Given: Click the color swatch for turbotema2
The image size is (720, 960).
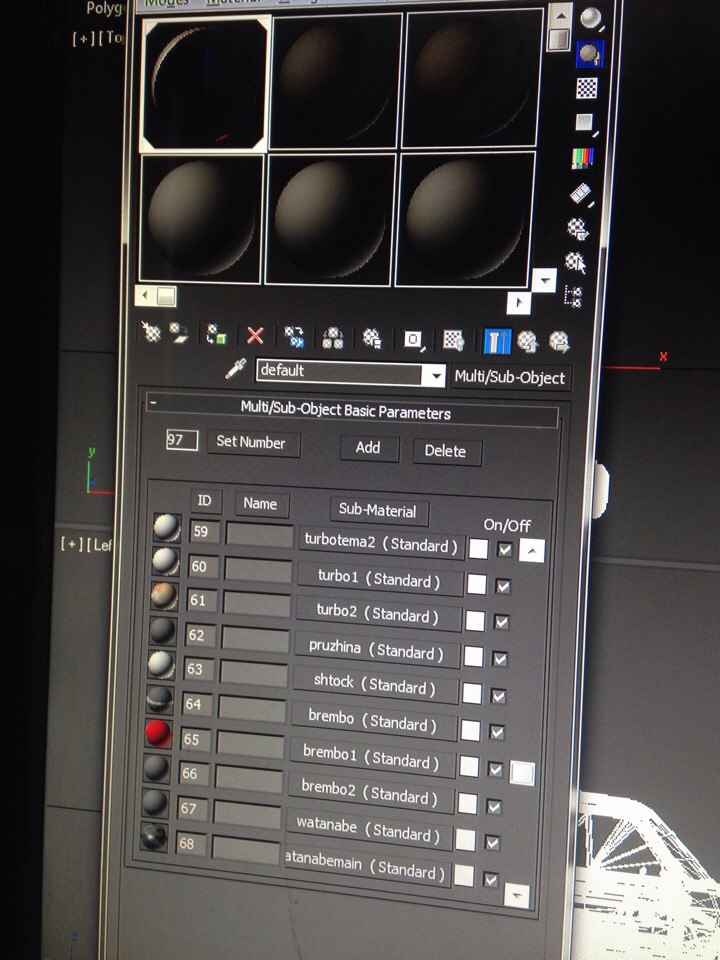Looking at the screenshot, I should point(478,549).
